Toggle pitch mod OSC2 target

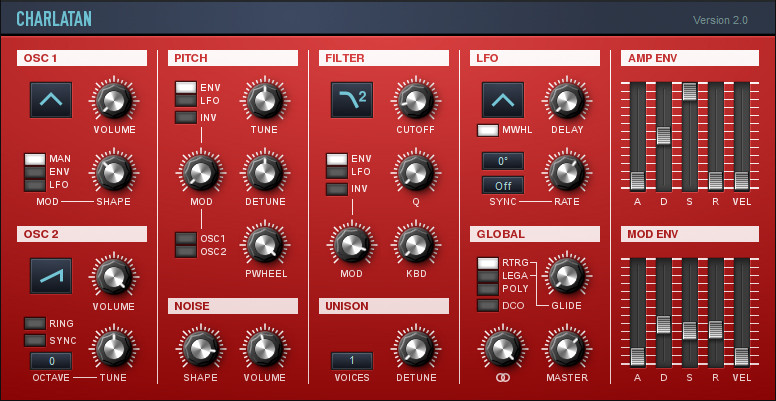[x=186, y=251]
